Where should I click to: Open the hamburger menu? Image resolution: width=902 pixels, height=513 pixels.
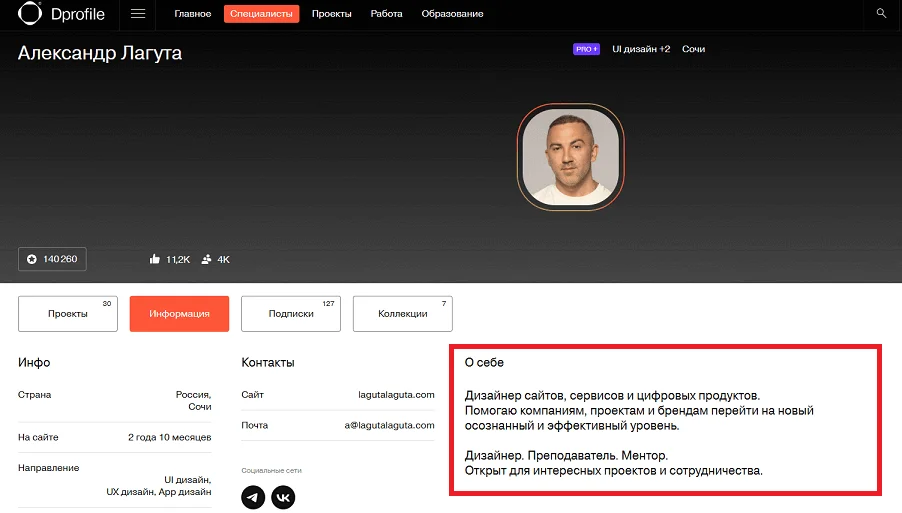point(138,14)
